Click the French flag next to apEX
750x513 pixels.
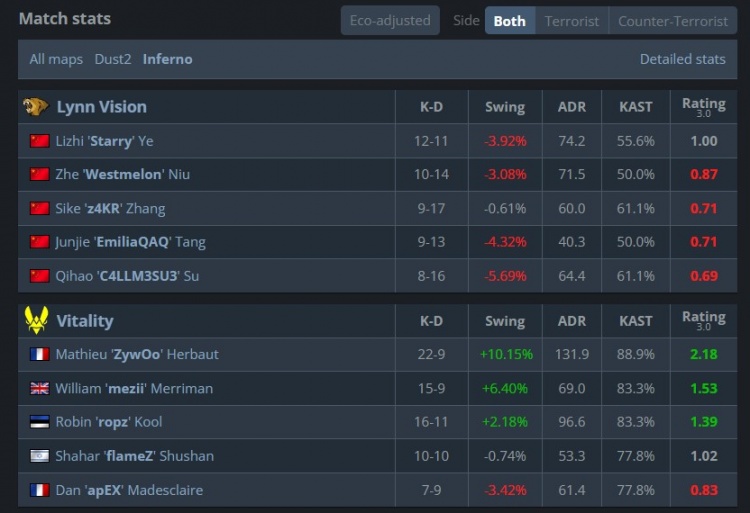click(x=40, y=490)
